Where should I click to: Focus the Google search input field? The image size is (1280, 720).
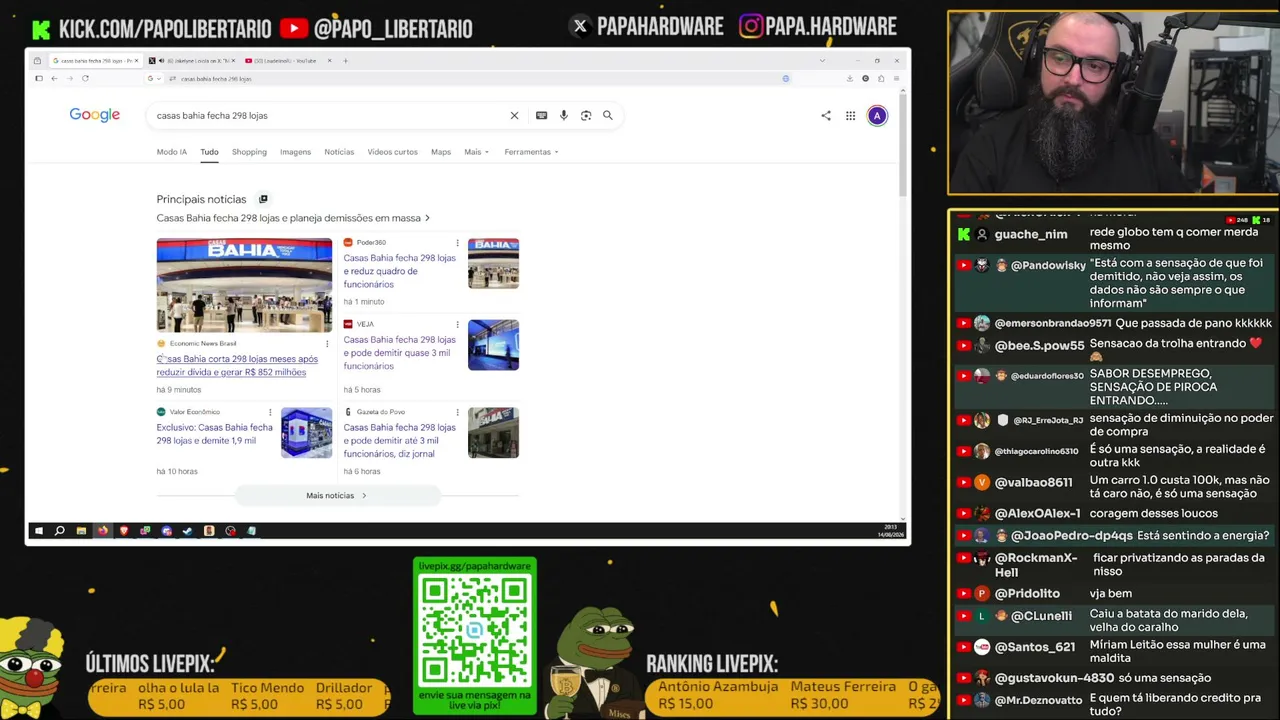click(330, 116)
